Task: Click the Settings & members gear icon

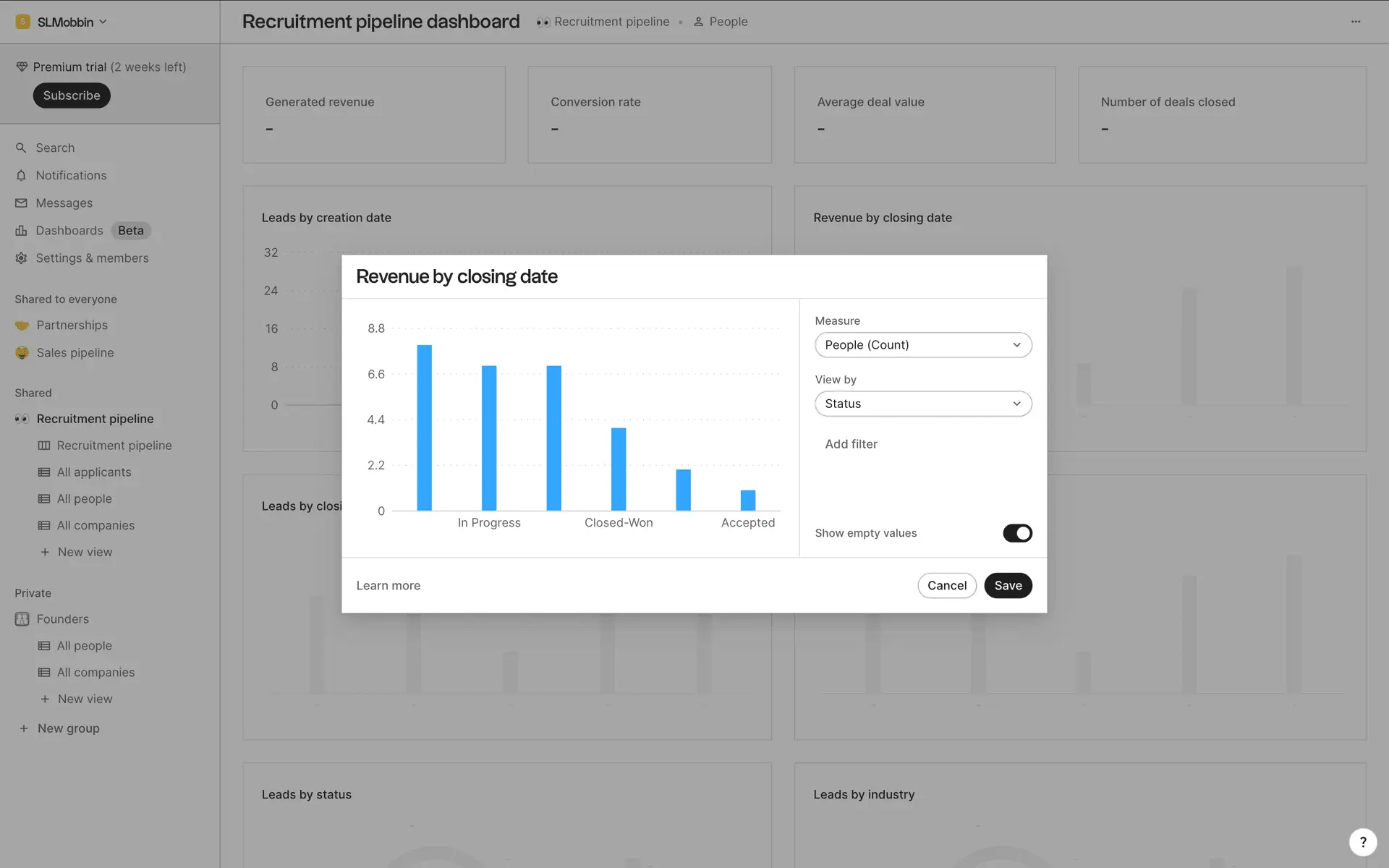Action: click(21, 258)
